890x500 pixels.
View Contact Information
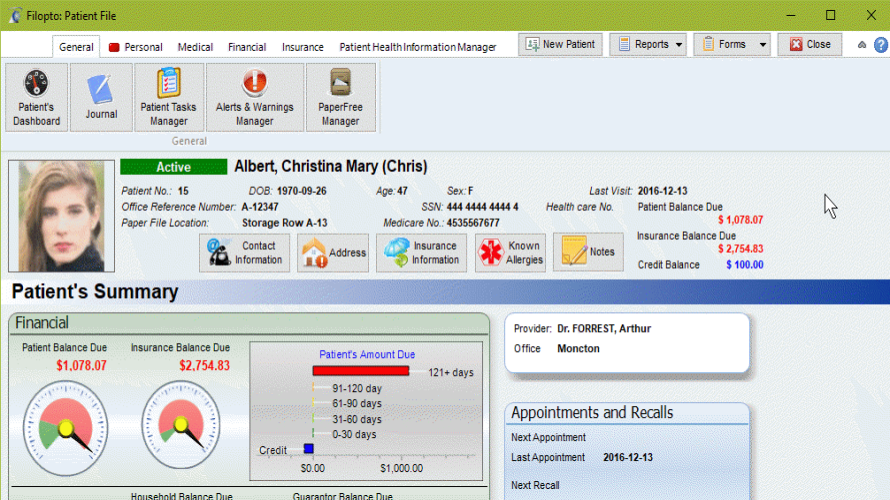[245, 253]
